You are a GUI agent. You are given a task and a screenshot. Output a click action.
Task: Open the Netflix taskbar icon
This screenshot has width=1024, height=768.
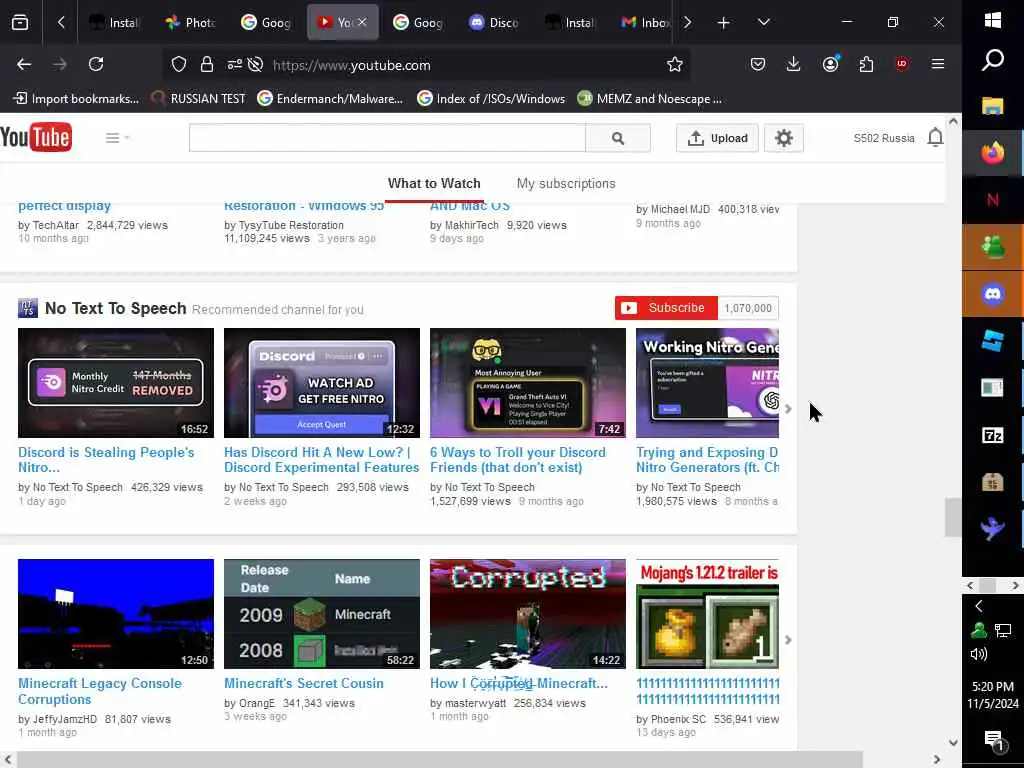click(993, 200)
